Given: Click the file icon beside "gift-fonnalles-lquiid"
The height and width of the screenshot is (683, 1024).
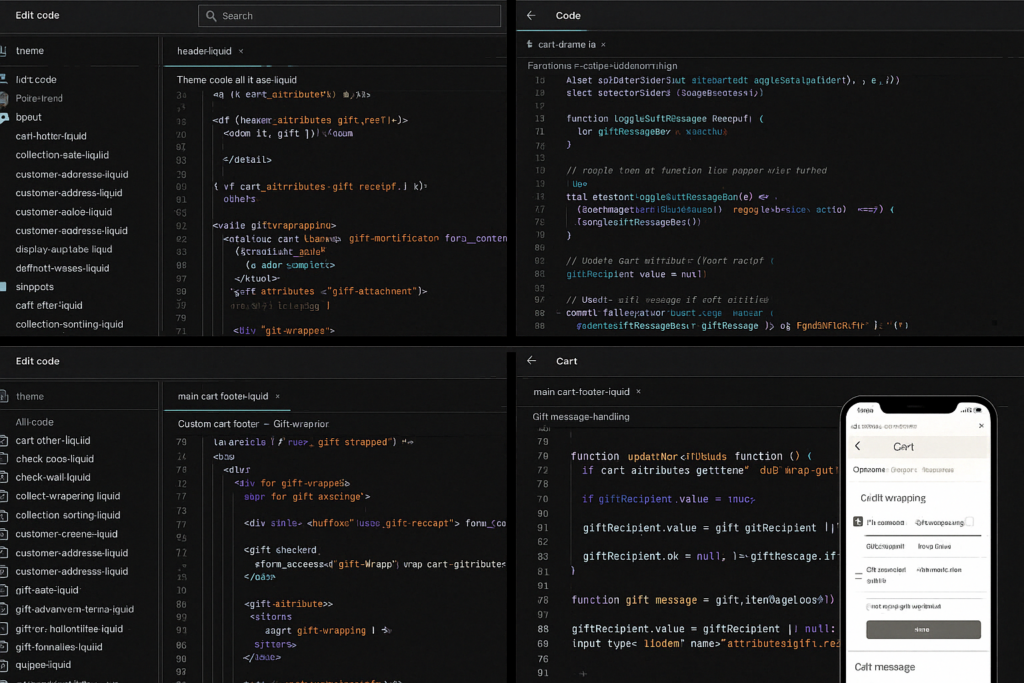Looking at the screenshot, I should (x=4, y=647).
